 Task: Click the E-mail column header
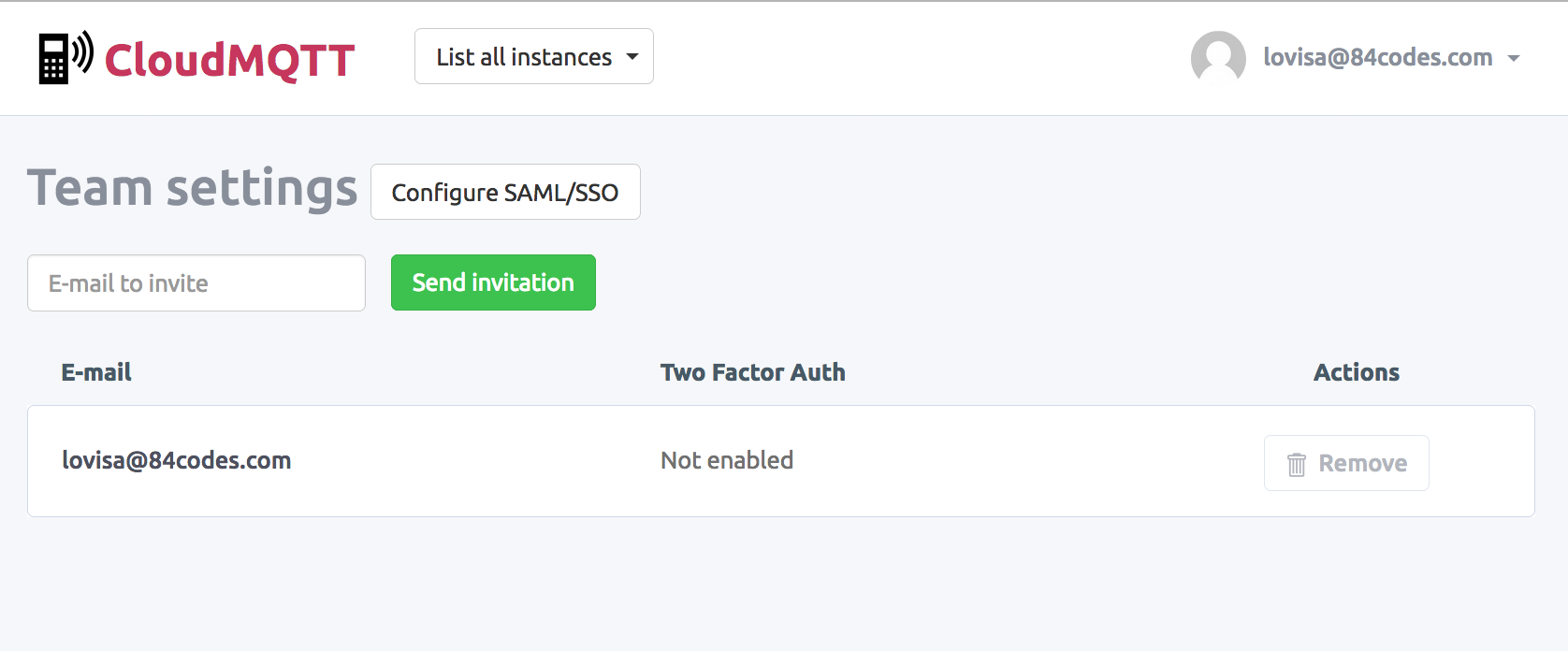coord(96,372)
